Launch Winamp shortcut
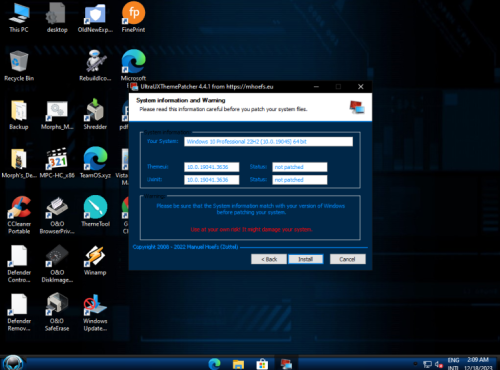The width and height of the screenshot is (500, 370). (x=95, y=260)
